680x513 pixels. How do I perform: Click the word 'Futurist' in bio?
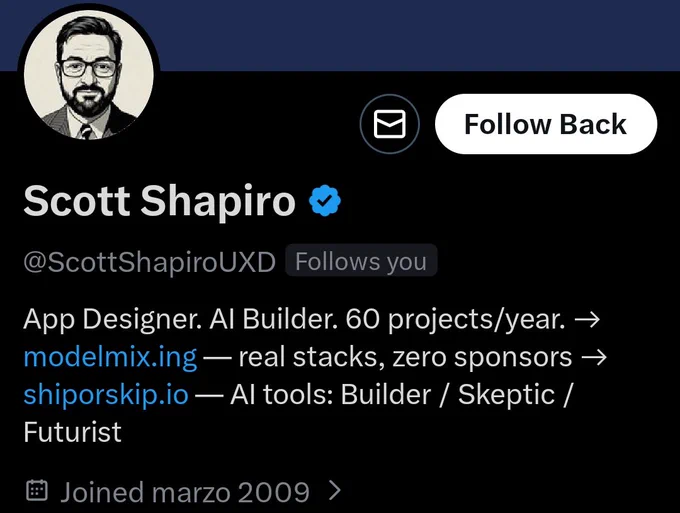coord(72,432)
